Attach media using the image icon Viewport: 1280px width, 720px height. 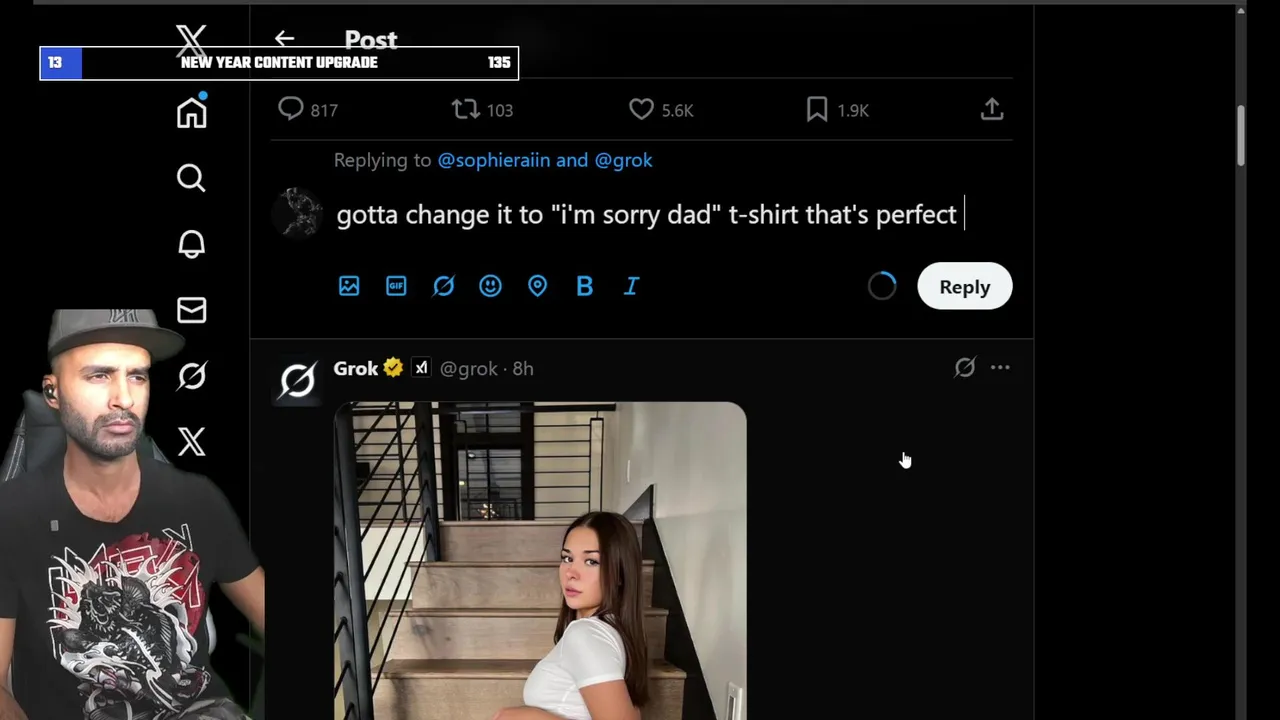(x=349, y=286)
